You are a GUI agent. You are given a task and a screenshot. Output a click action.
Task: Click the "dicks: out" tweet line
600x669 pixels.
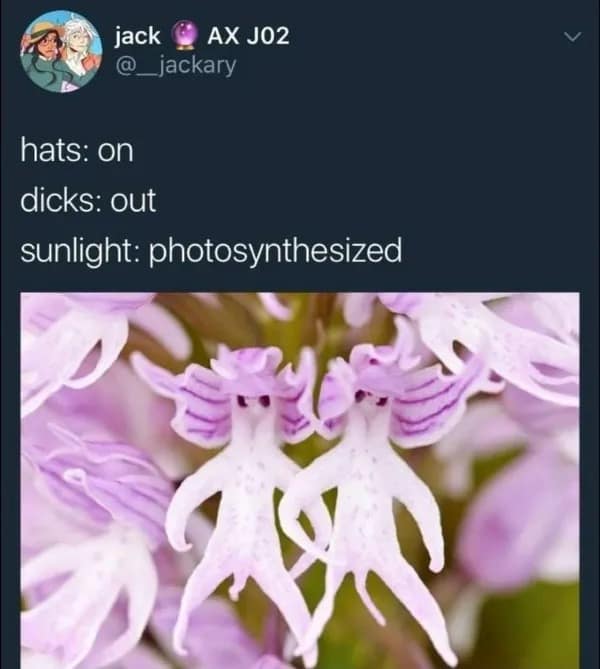(x=88, y=200)
